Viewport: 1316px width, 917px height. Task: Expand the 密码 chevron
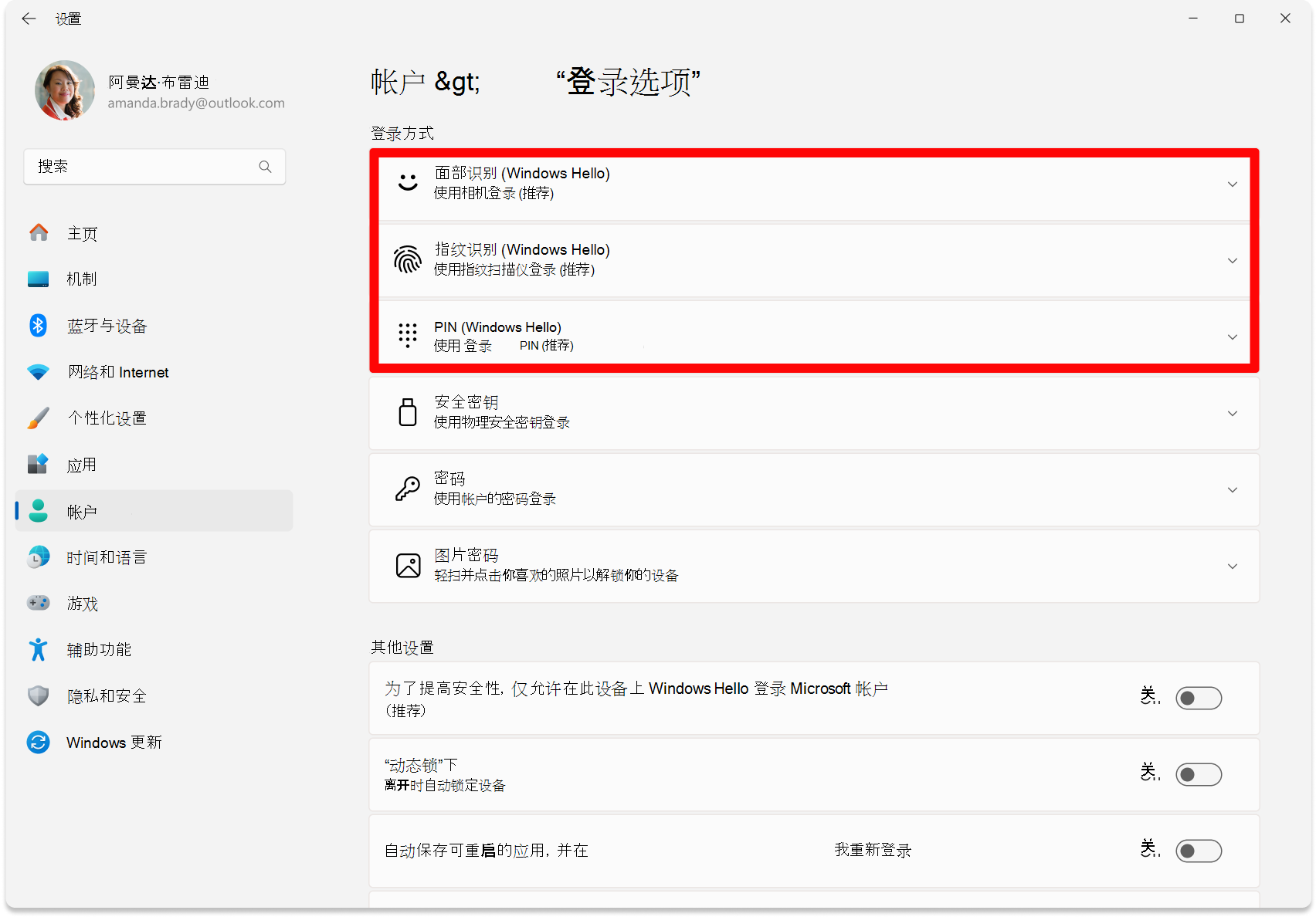pyautogui.click(x=1233, y=489)
